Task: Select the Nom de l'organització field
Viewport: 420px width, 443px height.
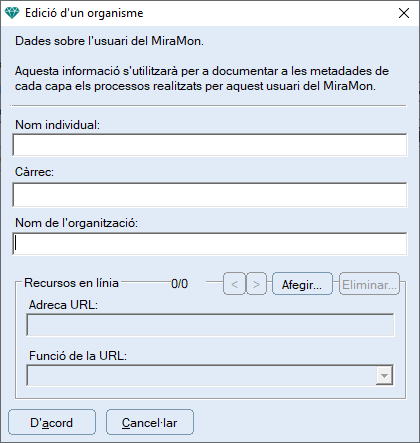Action: pos(210,244)
